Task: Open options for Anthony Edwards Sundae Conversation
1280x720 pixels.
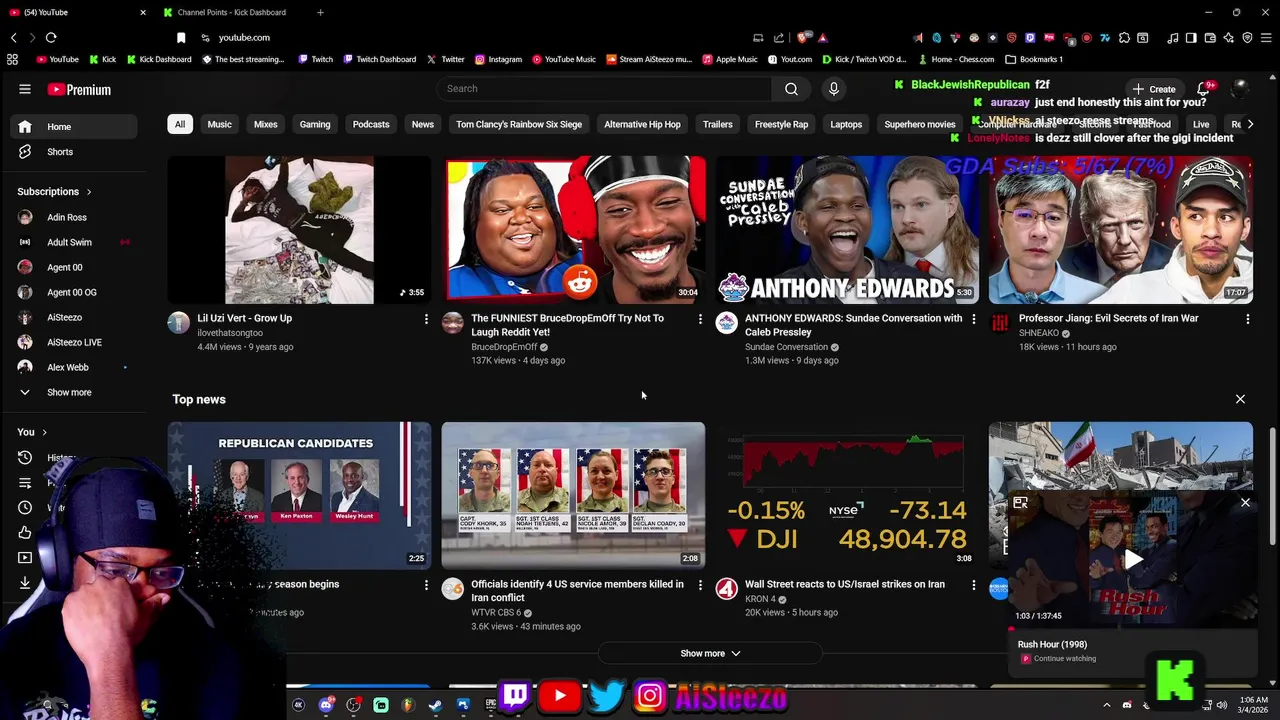Action: coord(974,319)
